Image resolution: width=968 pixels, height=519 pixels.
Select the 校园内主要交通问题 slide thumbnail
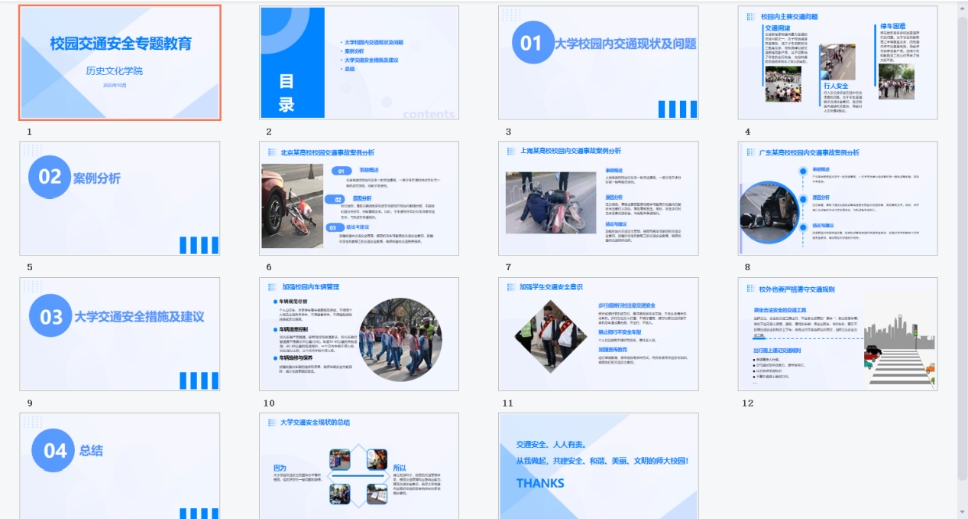(837, 62)
